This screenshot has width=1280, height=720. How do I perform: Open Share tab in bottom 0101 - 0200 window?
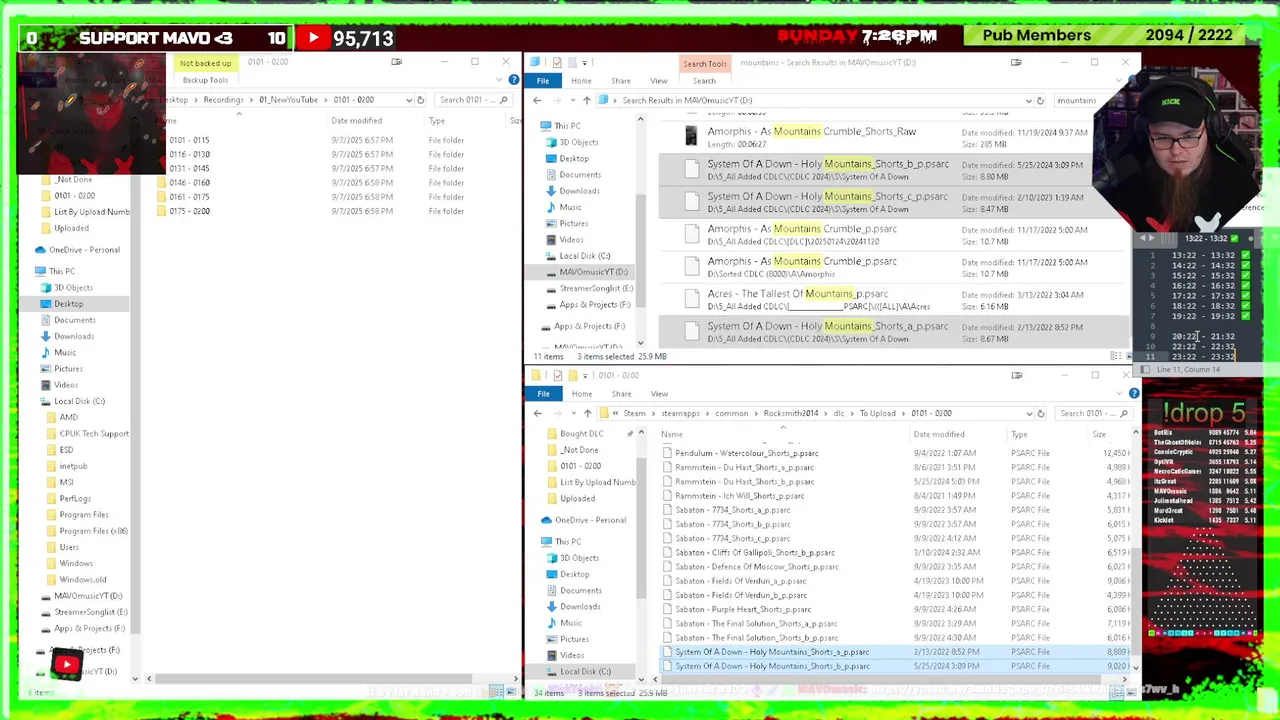pyautogui.click(x=621, y=394)
